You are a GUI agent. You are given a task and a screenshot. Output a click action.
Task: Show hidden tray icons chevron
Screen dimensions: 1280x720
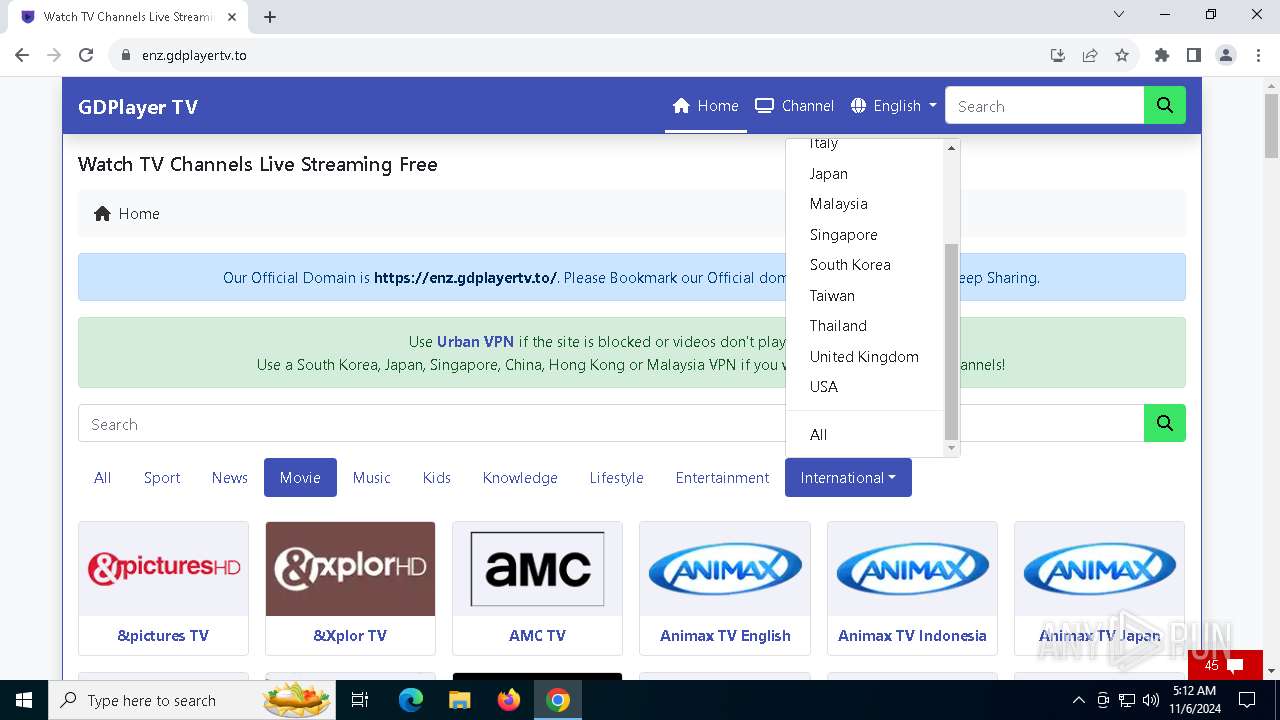(1078, 700)
